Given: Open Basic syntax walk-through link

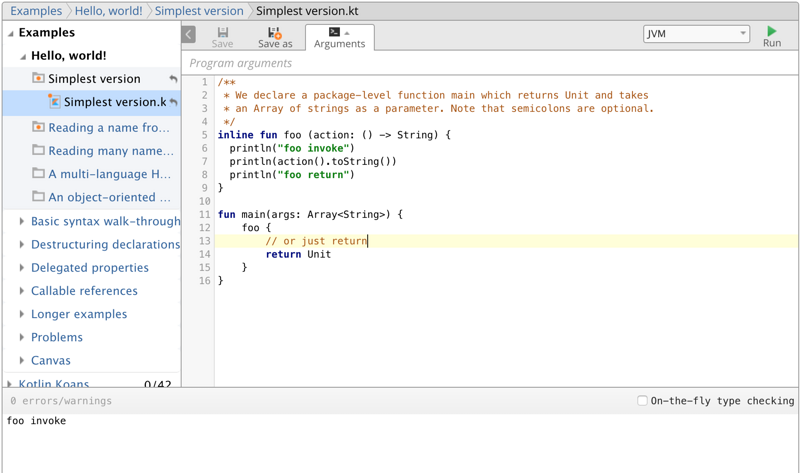Looking at the screenshot, I should coord(106,221).
